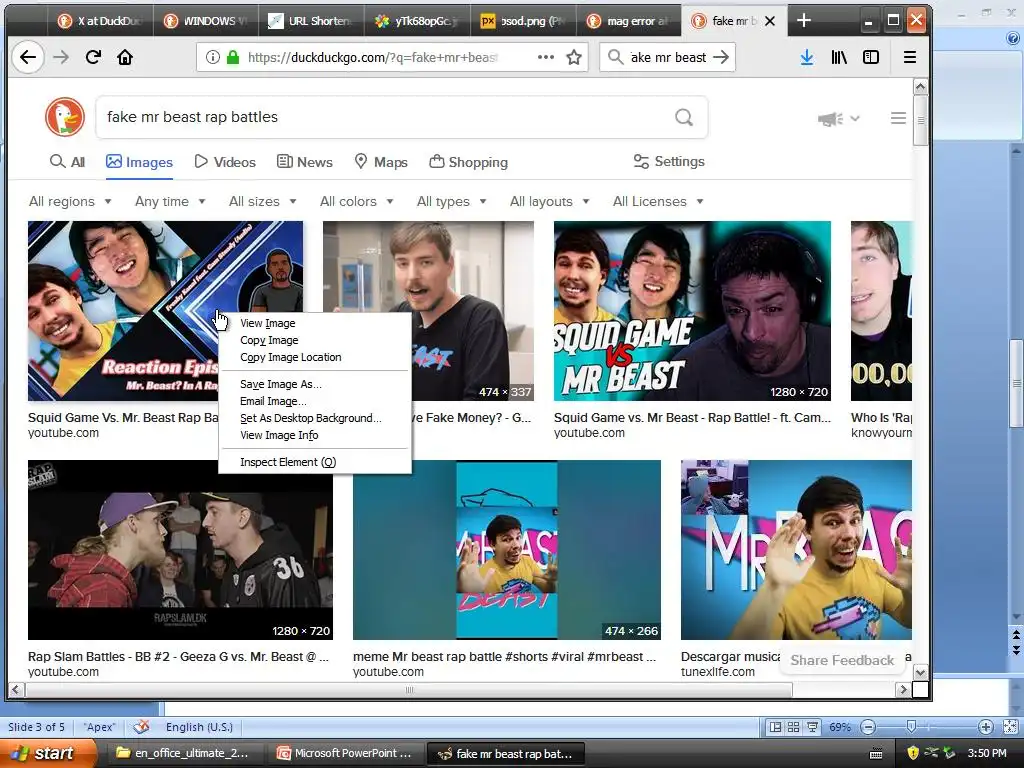Image resolution: width=1024 pixels, height=768 pixels.
Task: Expand the All layouts filter
Action: [x=549, y=201]
